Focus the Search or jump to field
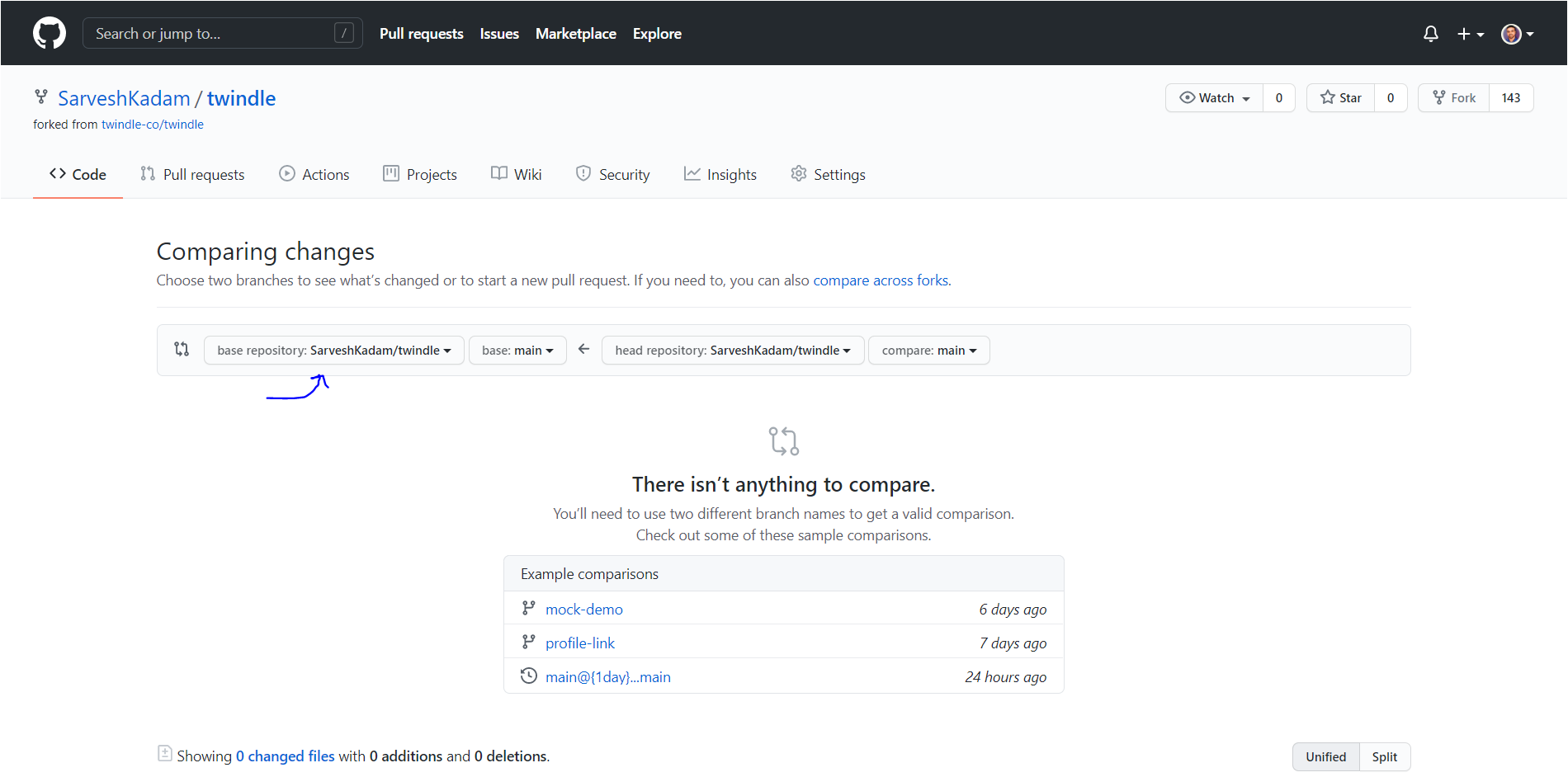Screen dimensions: 1568x777 point(223,33)
